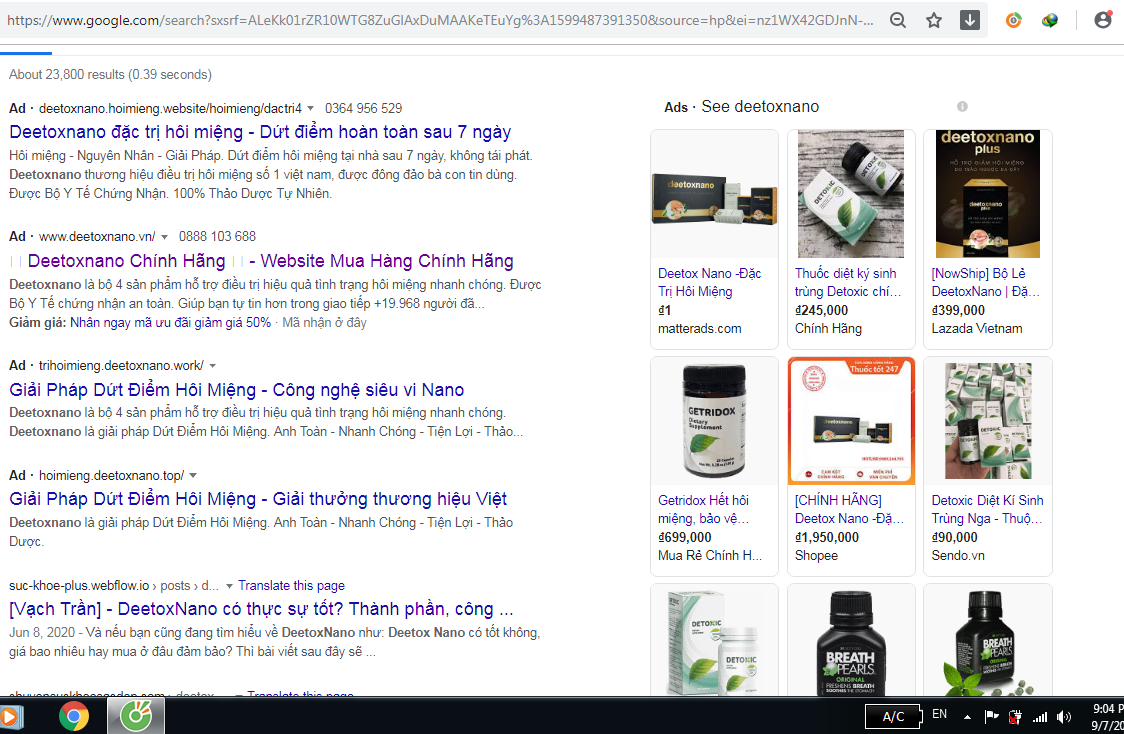Show hidden tray icons with the up arrow
1124x734 pixels.
click(967, 717)
